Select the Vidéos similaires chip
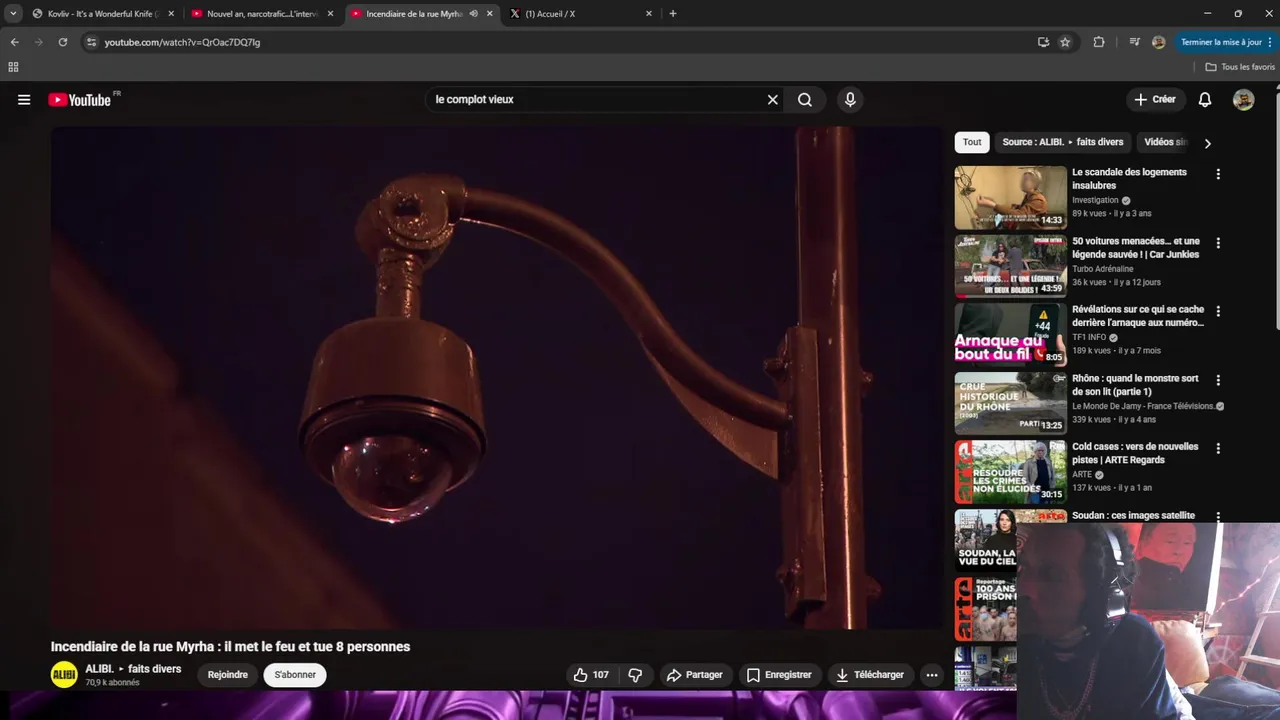 click(1165, 142)
